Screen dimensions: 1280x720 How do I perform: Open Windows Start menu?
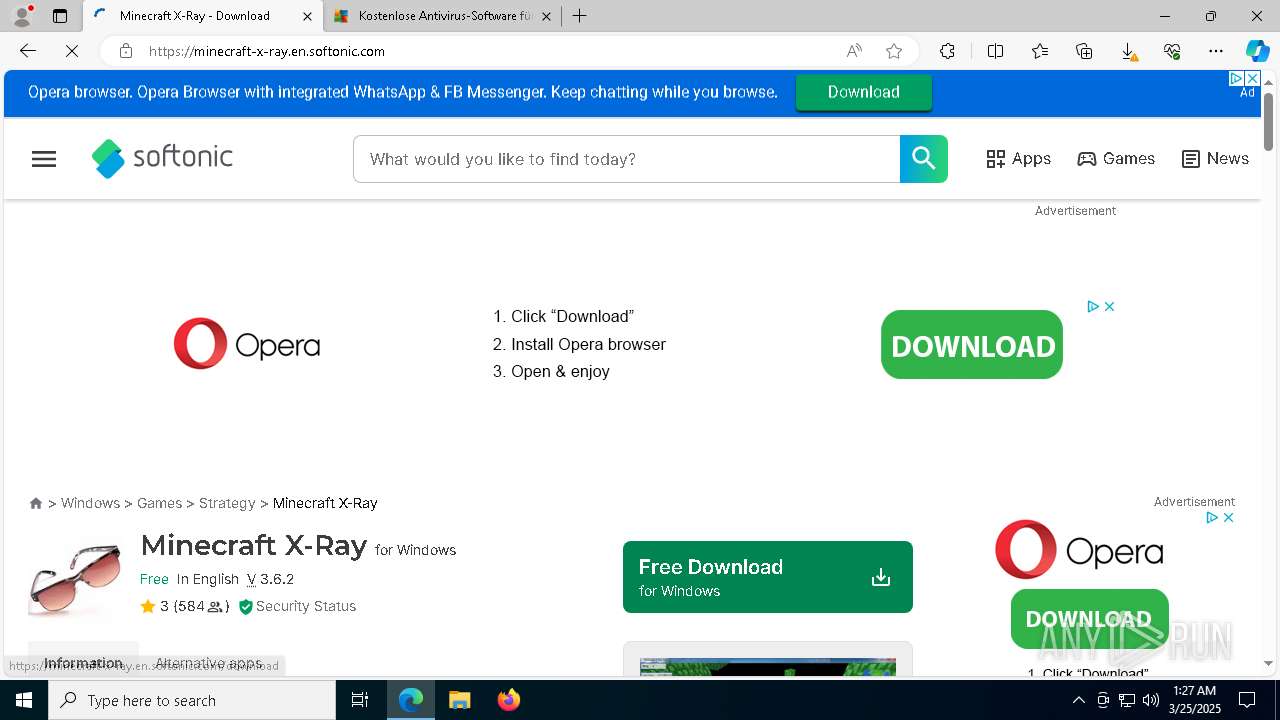pos(24,700)
